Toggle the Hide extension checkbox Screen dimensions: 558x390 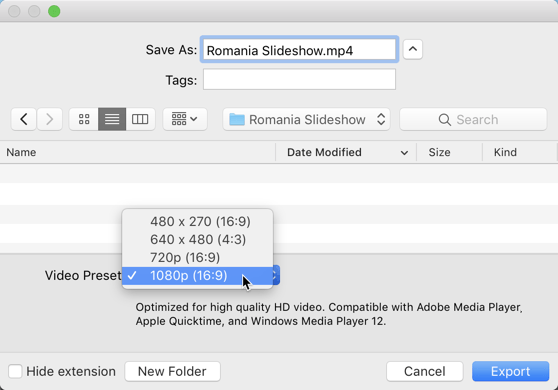coord(15,371)
